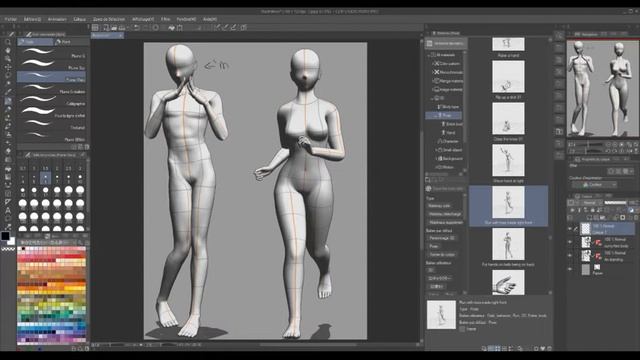The image size is (640, 360).
Task: Select the hand pose thumbnail at list bottom
Action: 508,282
